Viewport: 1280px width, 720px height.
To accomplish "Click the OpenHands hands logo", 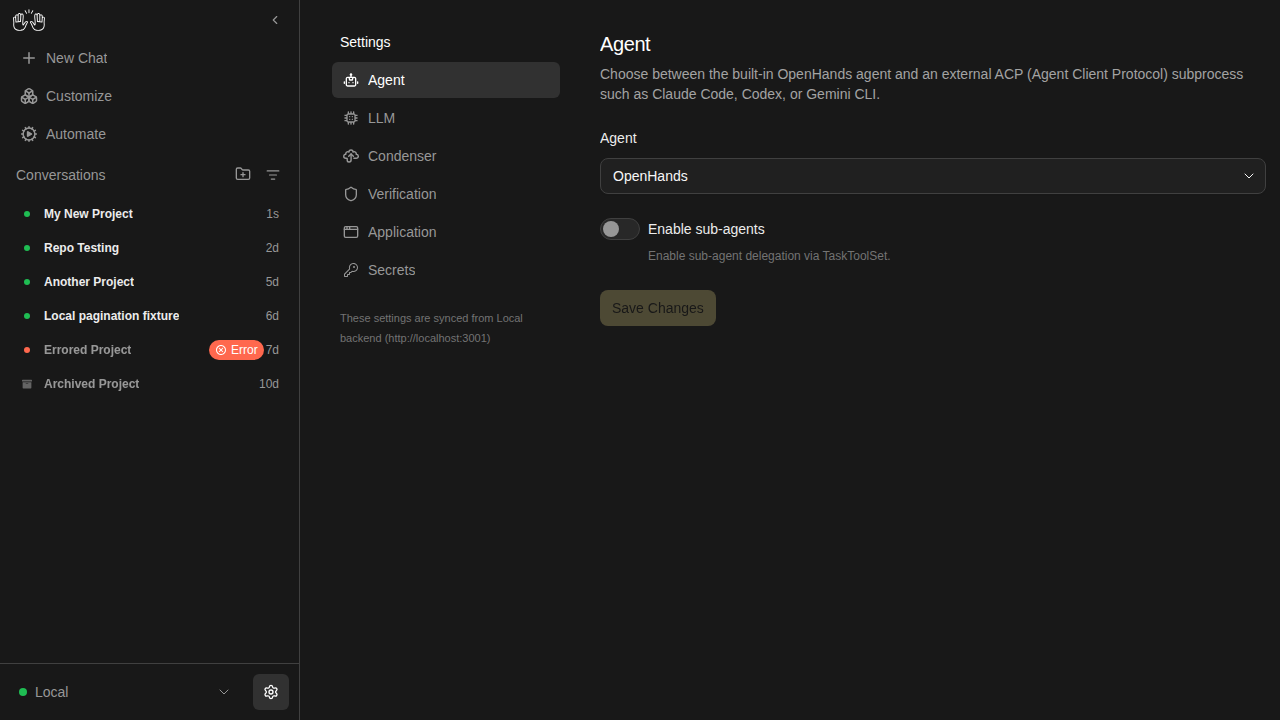I will click(29, 20).
